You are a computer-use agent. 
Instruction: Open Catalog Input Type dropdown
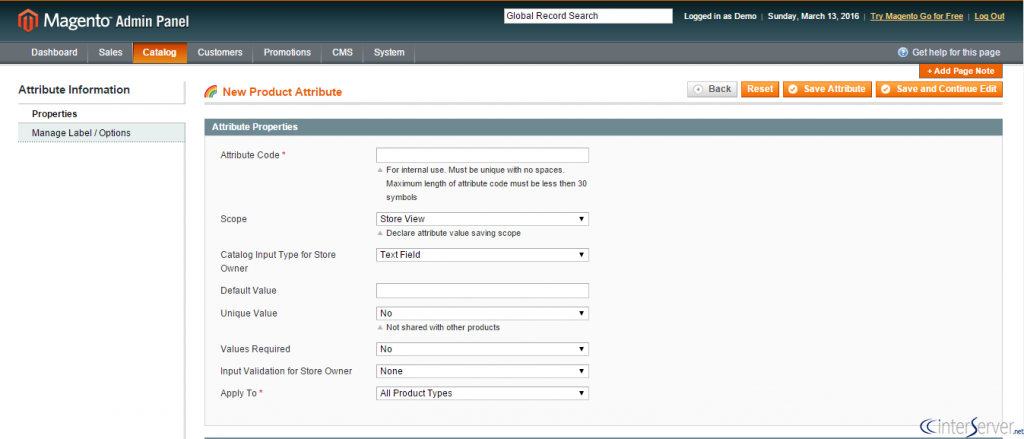[x=482, y=255]
